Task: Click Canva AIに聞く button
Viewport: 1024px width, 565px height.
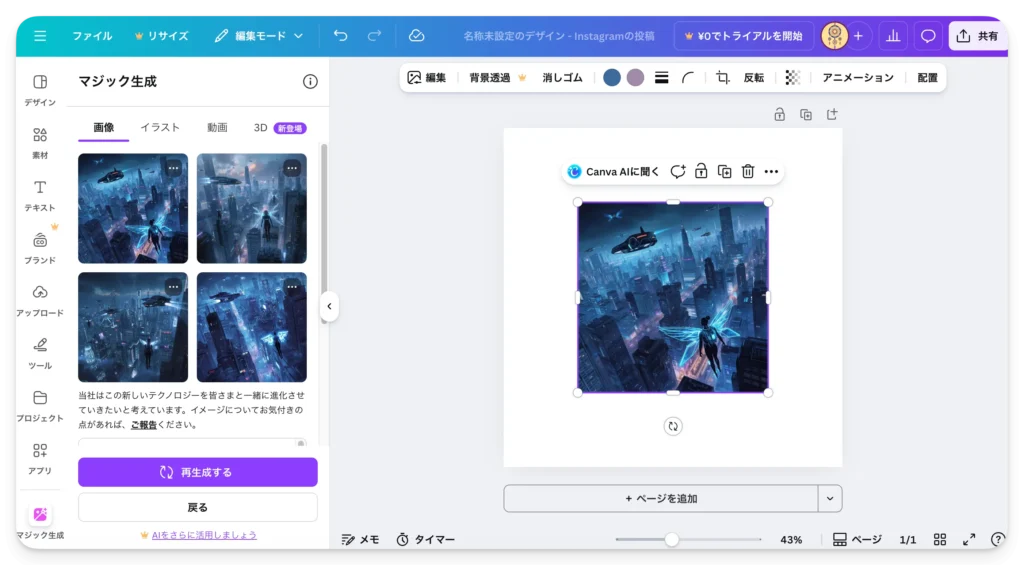Action: 614,172
